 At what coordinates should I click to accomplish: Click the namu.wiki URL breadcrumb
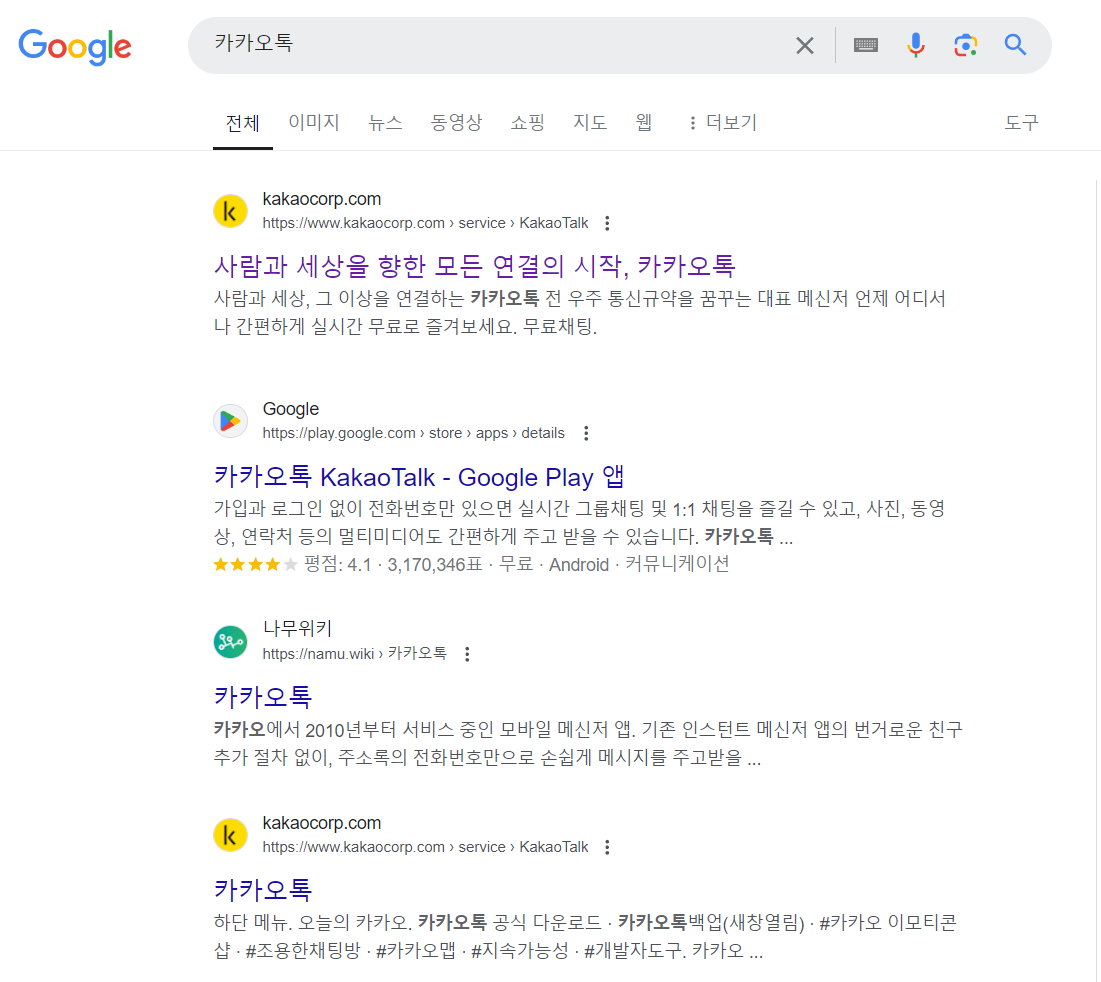coord(355,654)
